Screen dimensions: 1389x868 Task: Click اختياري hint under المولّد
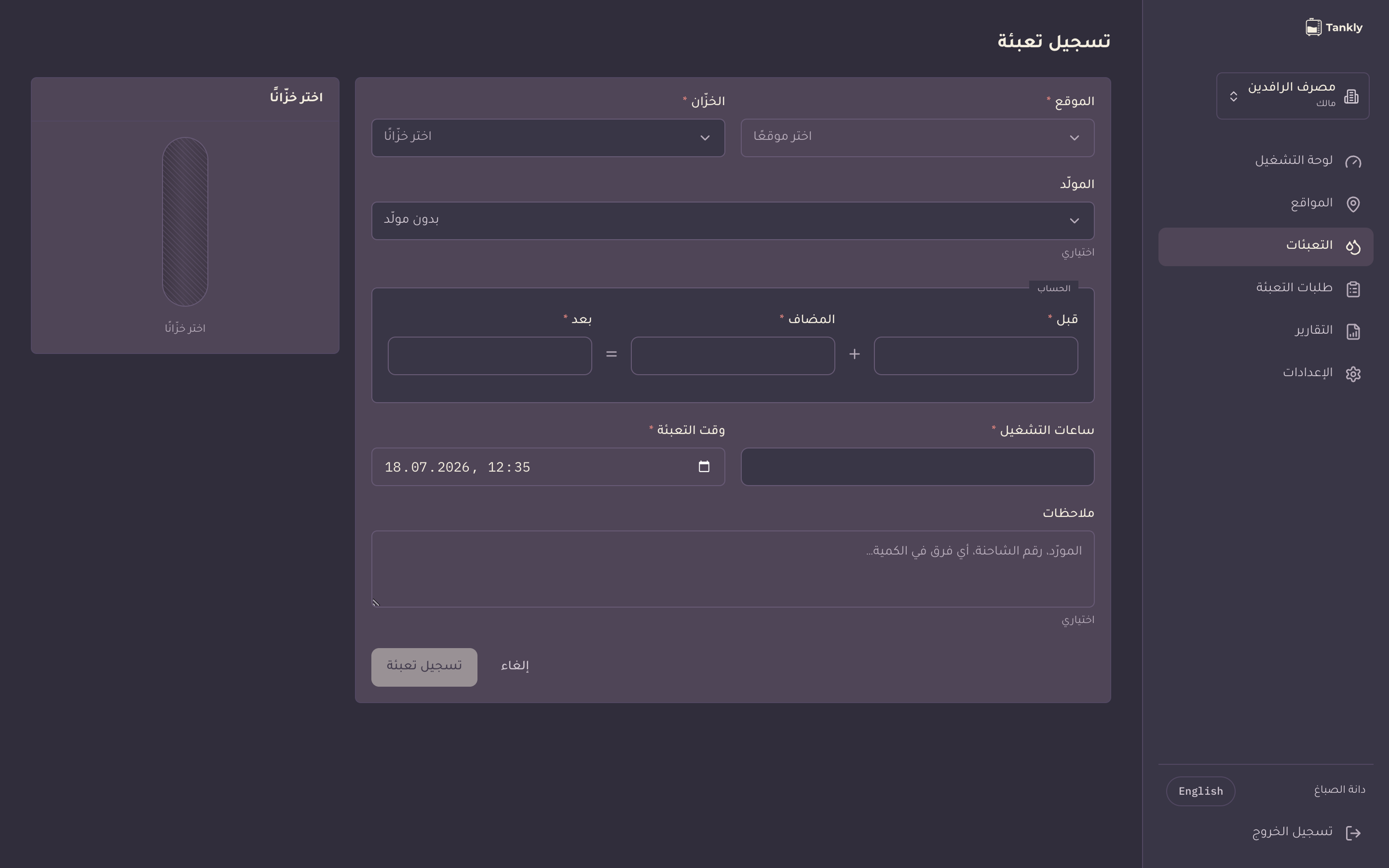(1078, 253)
